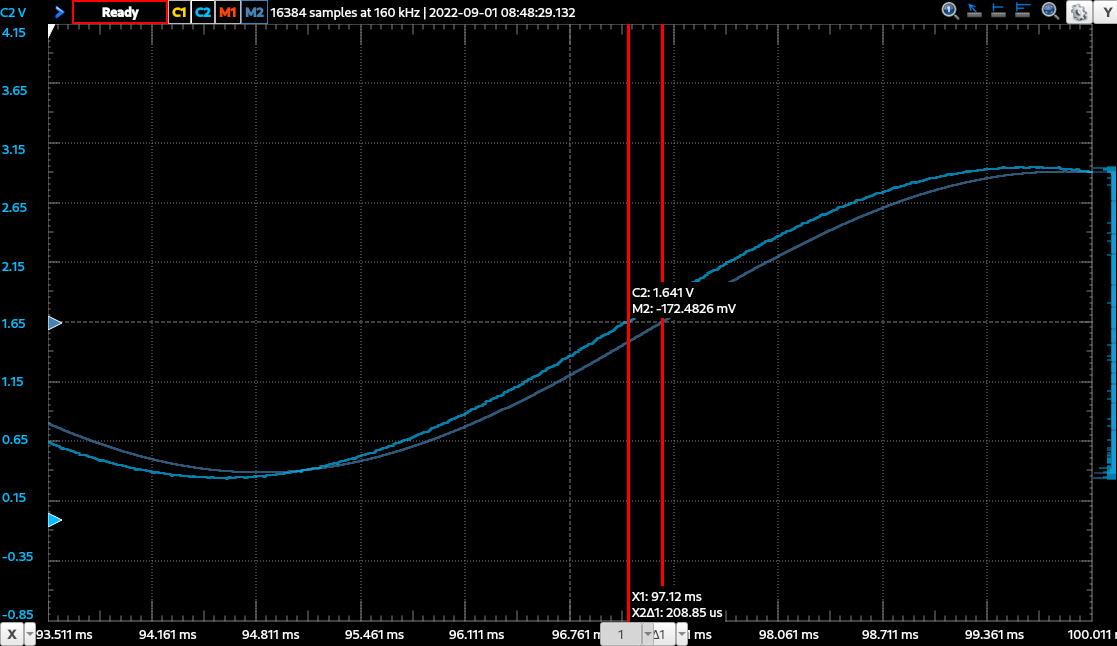
Task: Click the zoom 1:1 magnifier icon
Action: click(x=950, y=11)
